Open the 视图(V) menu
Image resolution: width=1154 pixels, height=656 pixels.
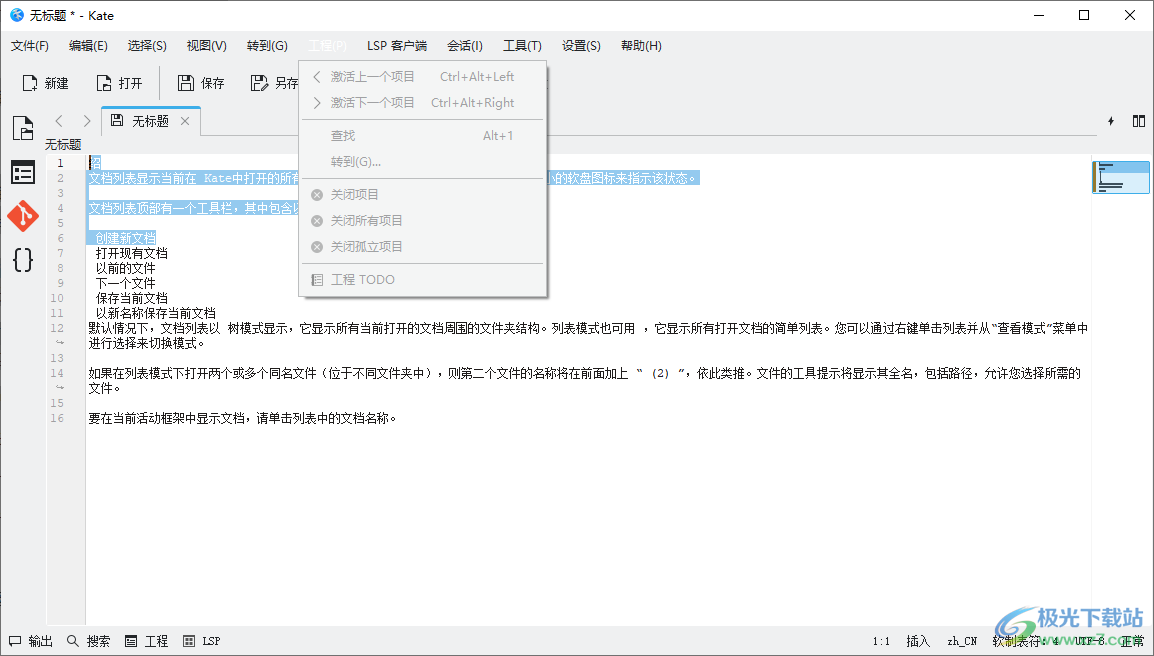click(x=207, y=46)
